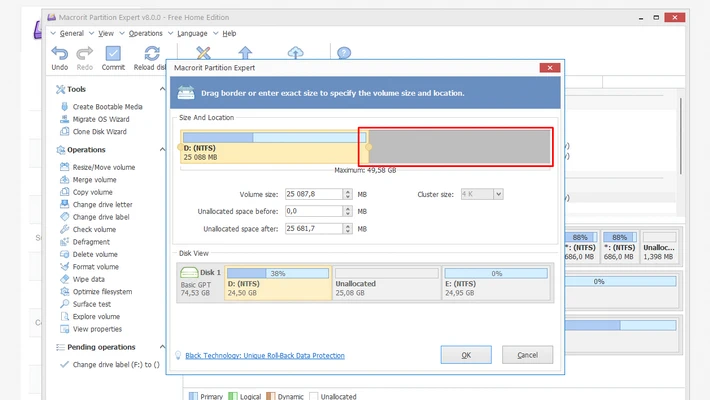710x400 pixels.
Task: Click the Redo toolbar icon
Action: tap(84, 53)
